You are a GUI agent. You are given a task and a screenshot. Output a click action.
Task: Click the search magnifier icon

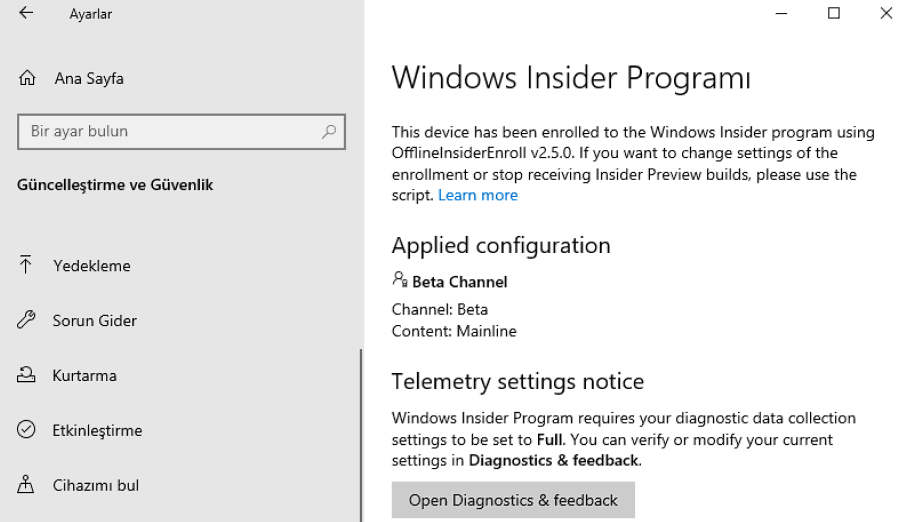(x=329, y=132)
